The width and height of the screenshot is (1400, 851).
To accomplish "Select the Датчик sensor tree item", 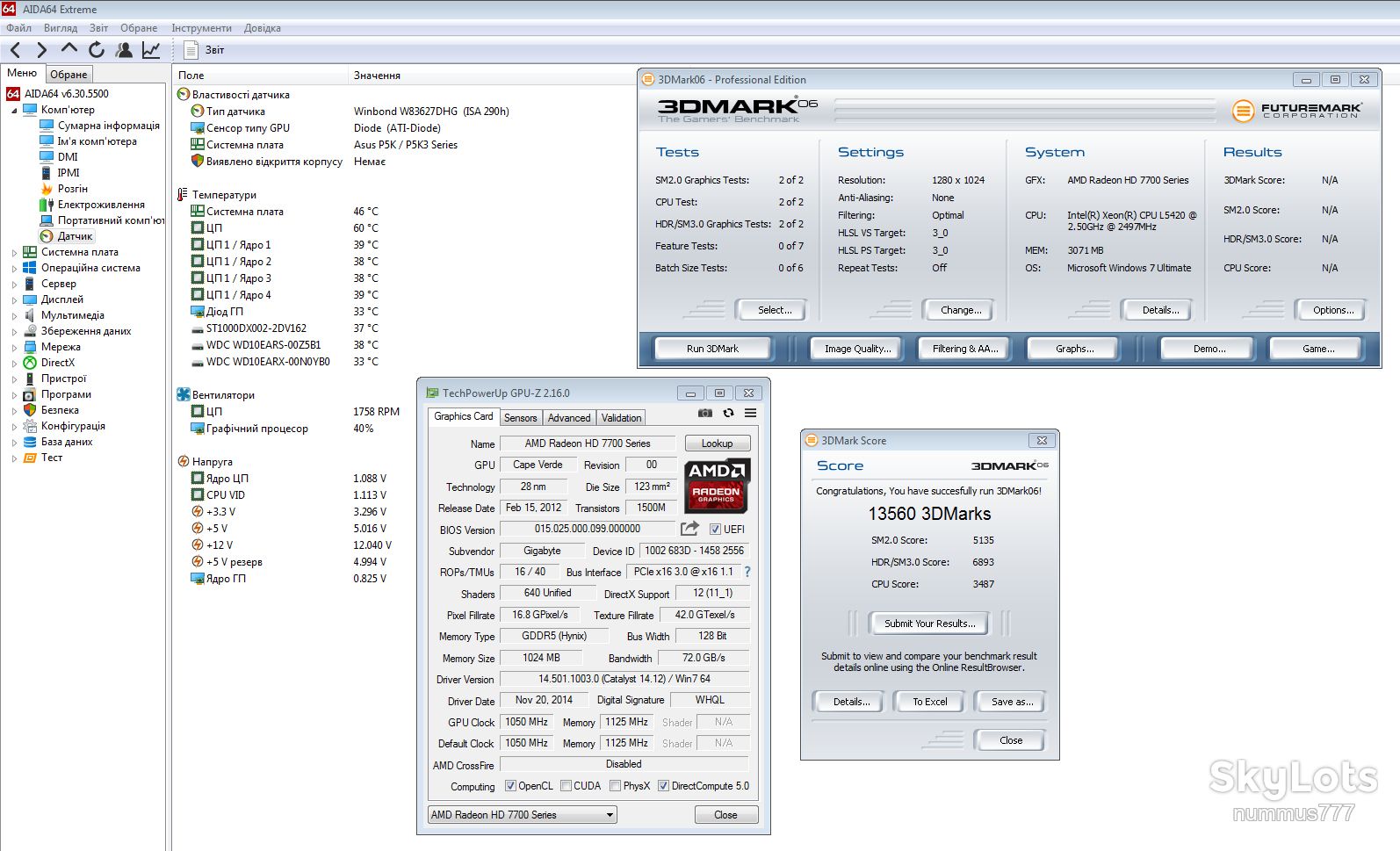I will [x=67, y=236].
